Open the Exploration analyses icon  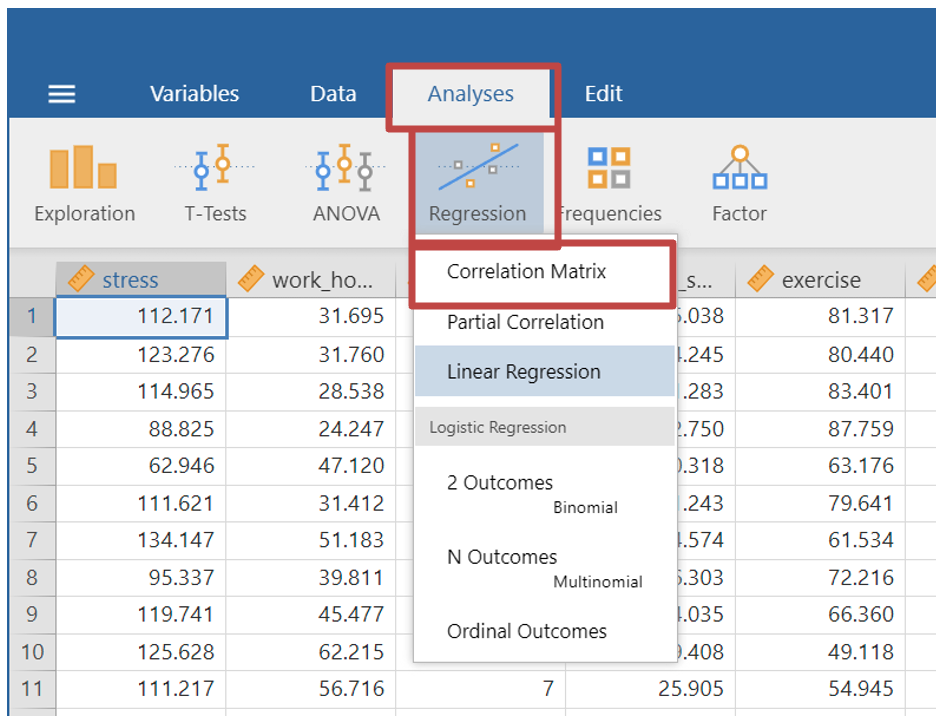click(84, 183)
